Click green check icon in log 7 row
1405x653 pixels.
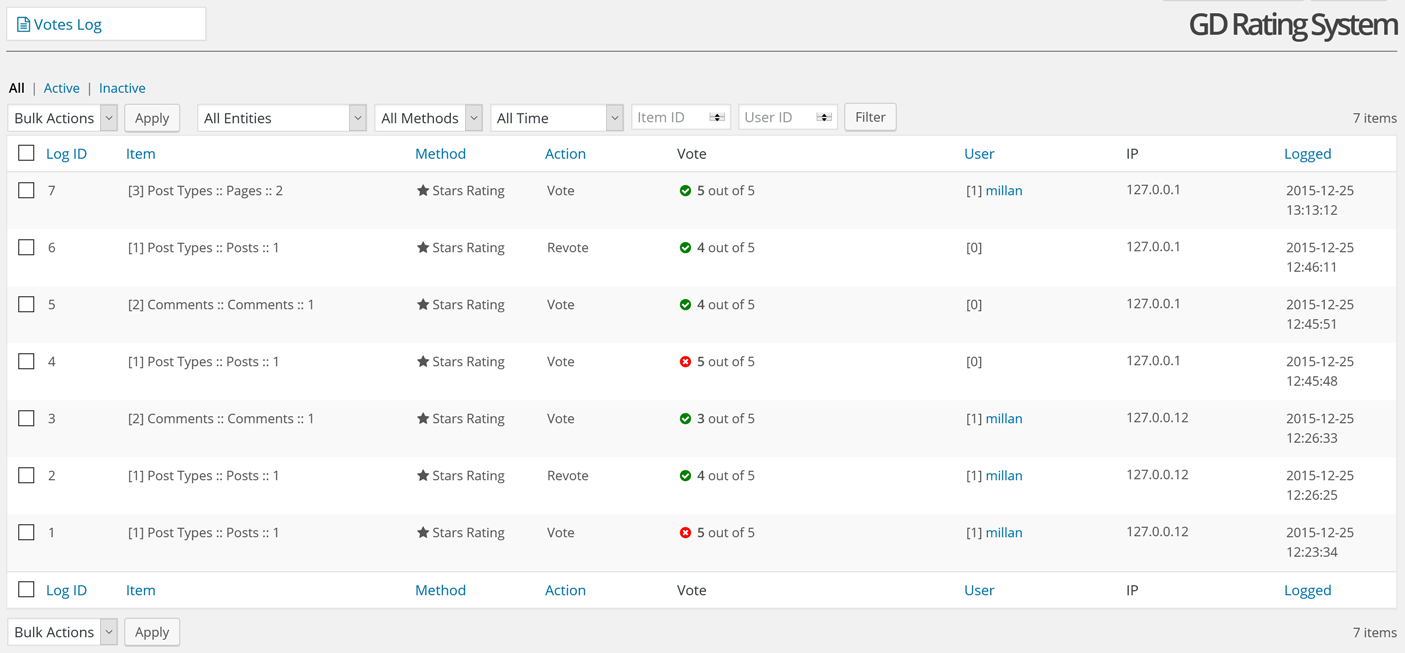pos(685,191)
